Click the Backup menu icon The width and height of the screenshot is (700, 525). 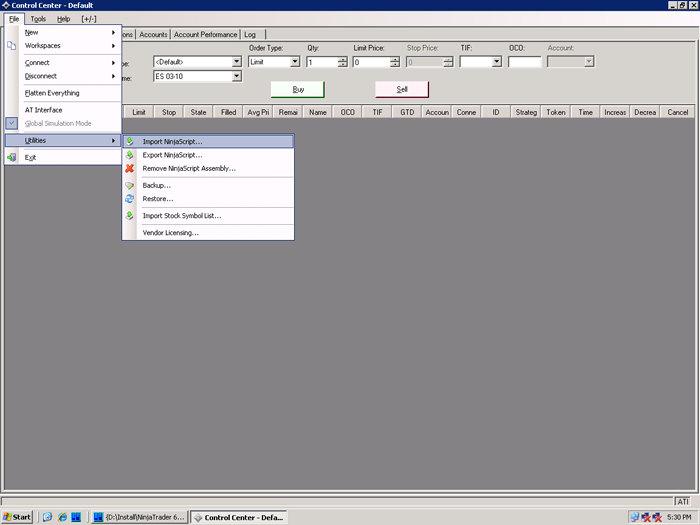tap(130, 186)
